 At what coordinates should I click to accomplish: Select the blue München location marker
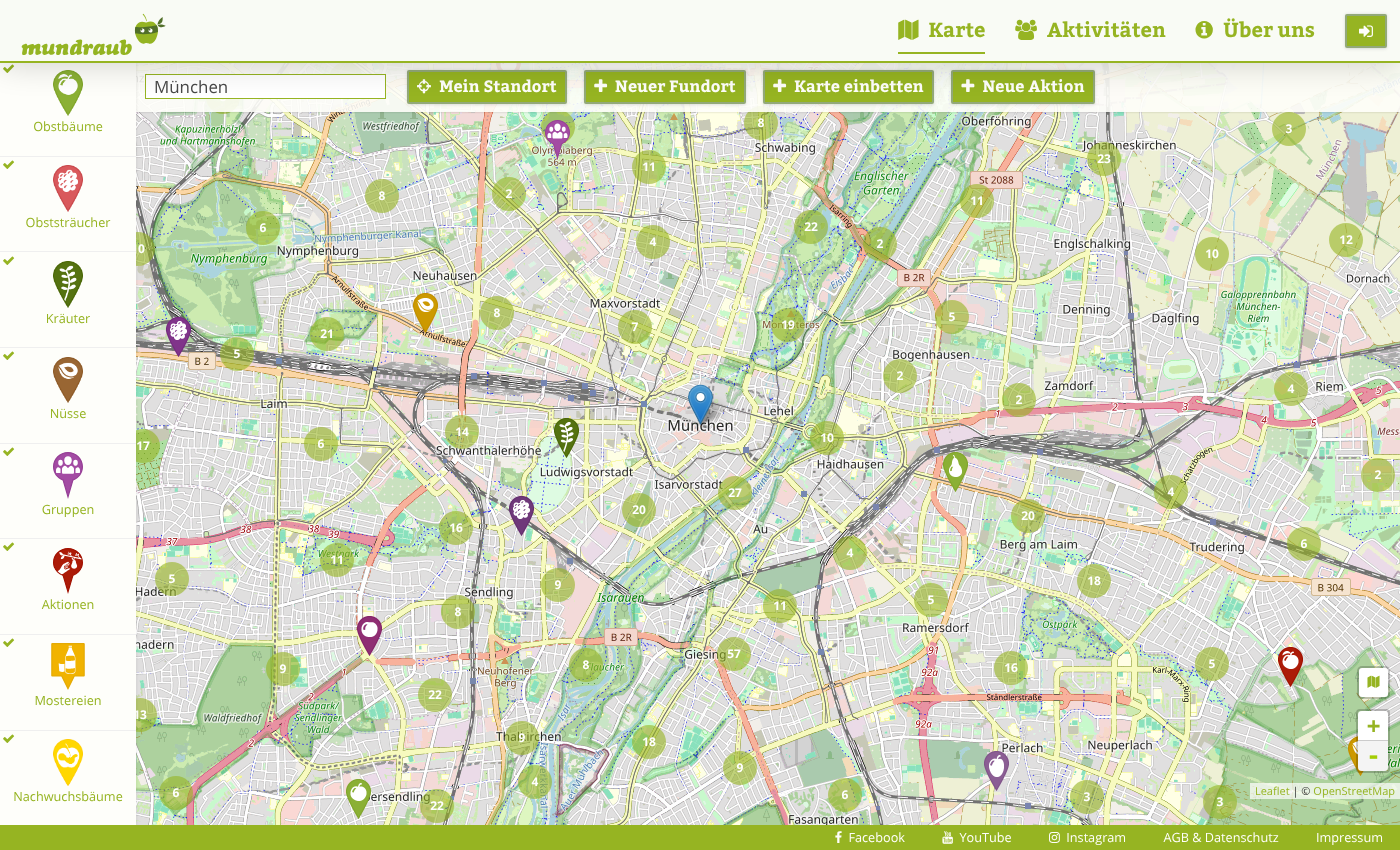pos(700,404)
